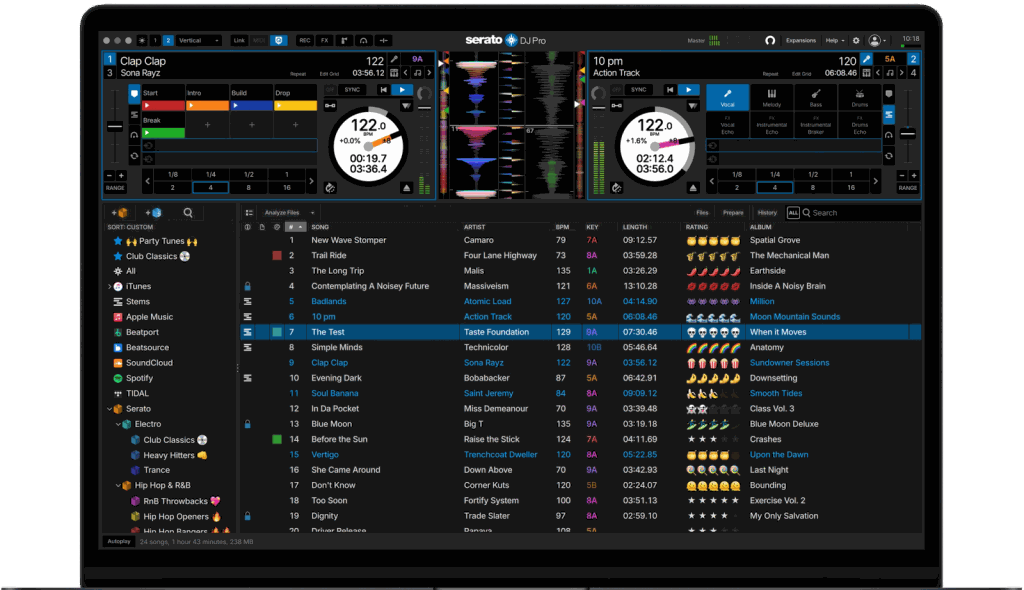This screenshot has width=1024, height=590.
Task: Toggle library list view icon
Action: pyautogui.click(x=249, y=212)
